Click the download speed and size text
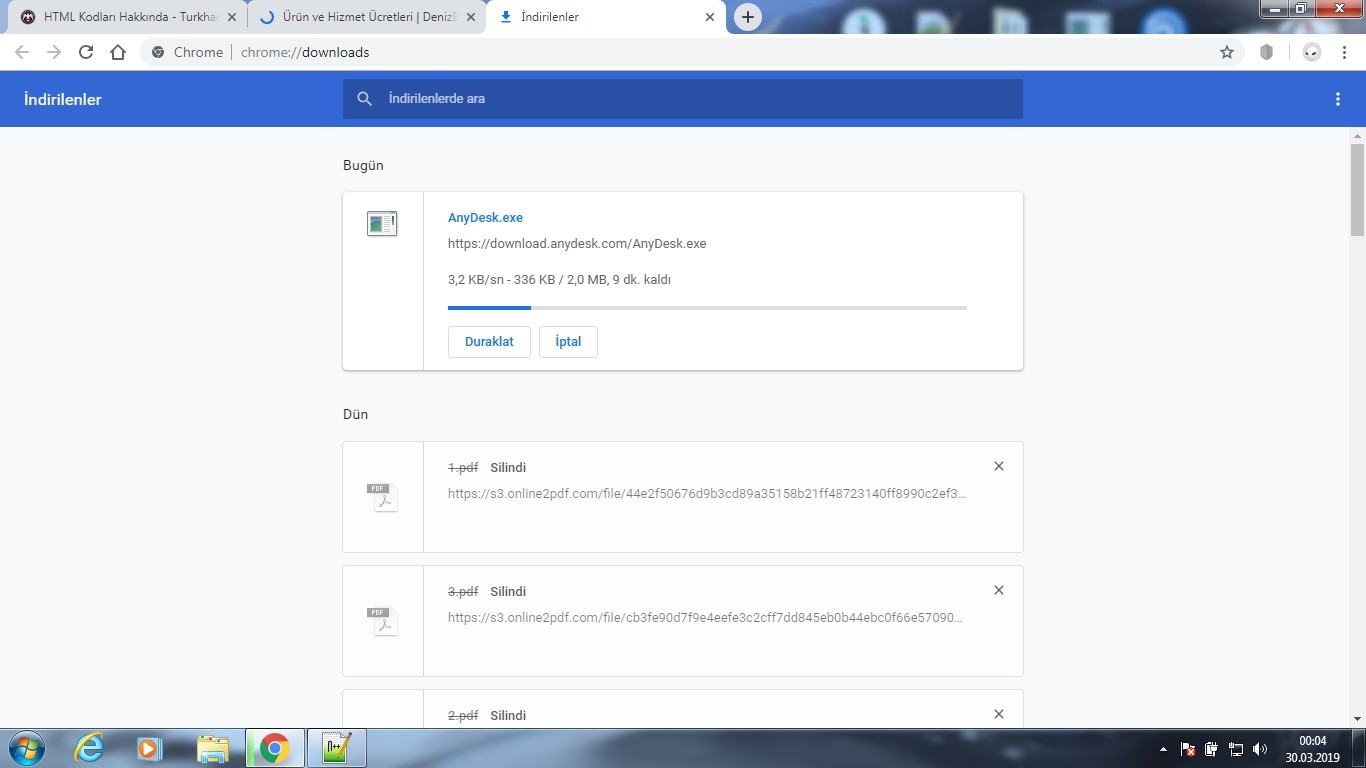The width and height of the screenshot is (1366, 768). [559, 279]
